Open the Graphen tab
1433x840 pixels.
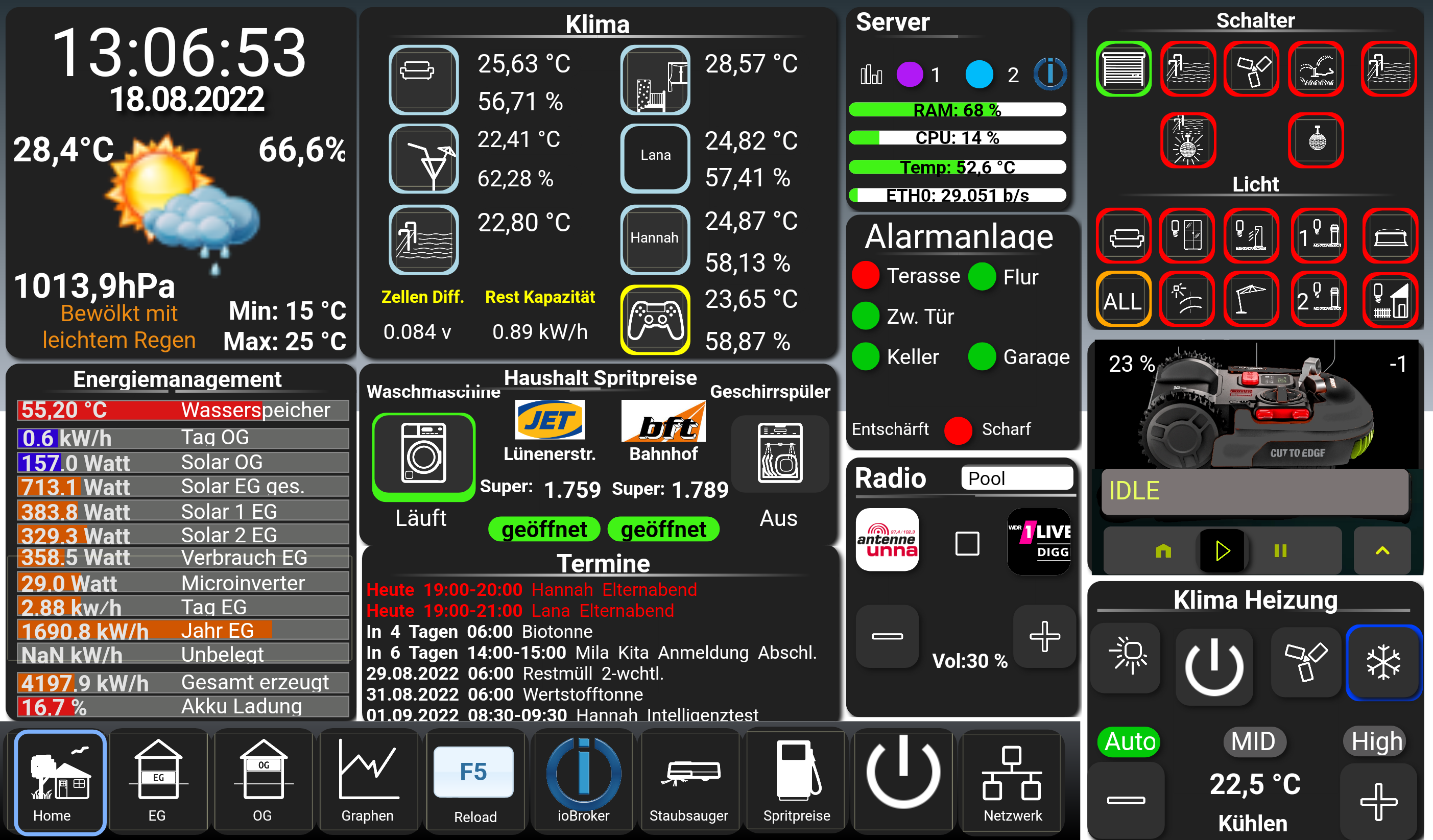tap(368, 781)
